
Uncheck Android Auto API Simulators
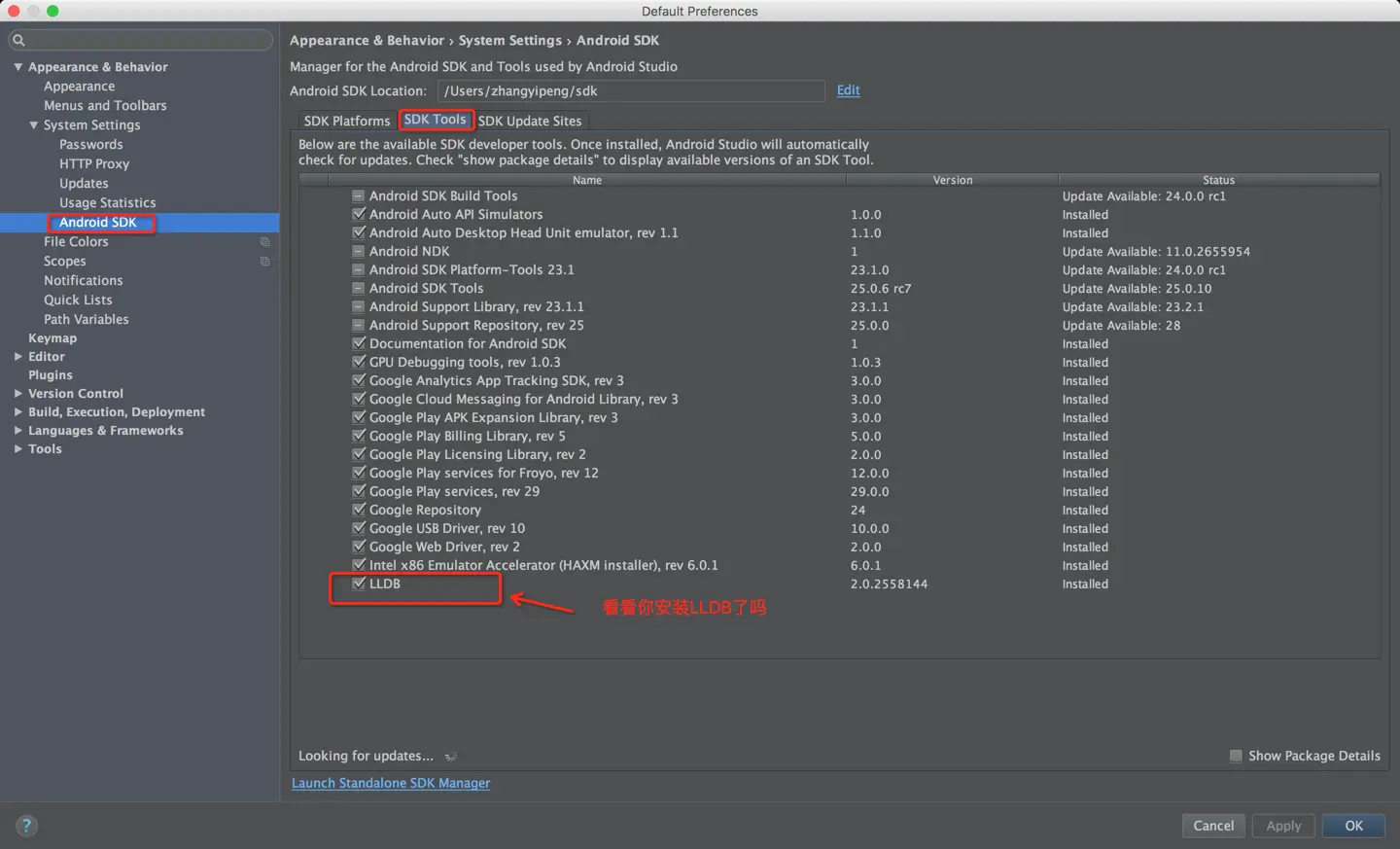[359, 214]
